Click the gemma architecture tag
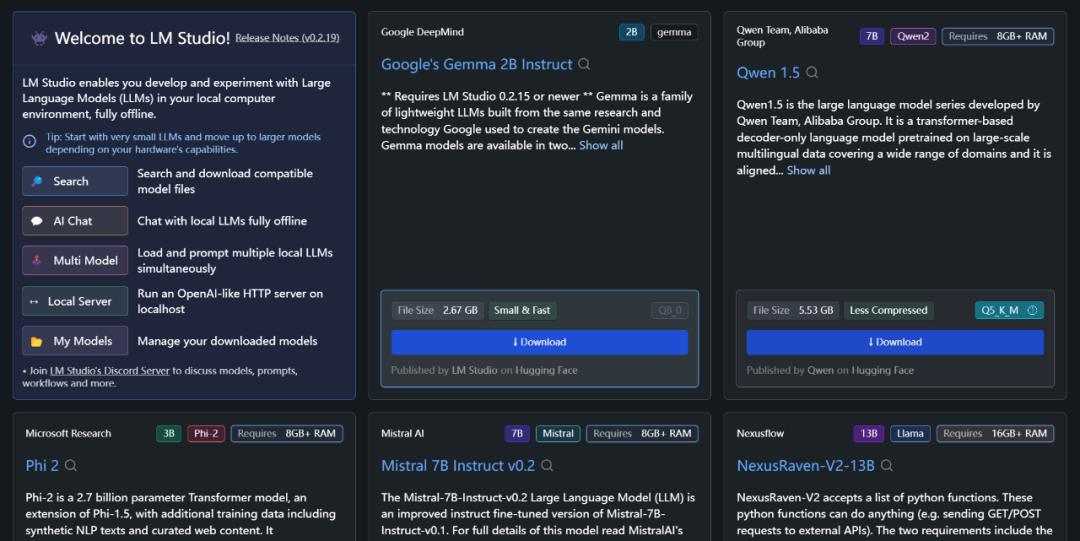Screen dimensions: 1080x541 (x=674, y=32)
